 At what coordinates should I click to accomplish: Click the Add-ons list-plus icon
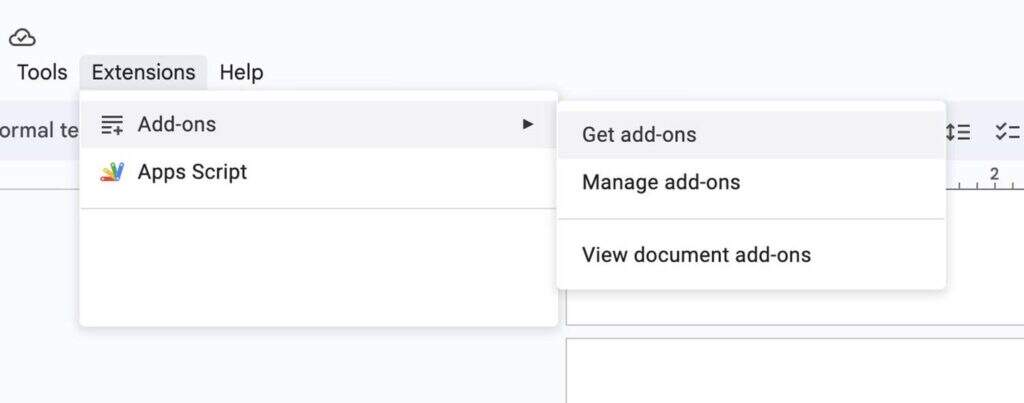point(112,124)
